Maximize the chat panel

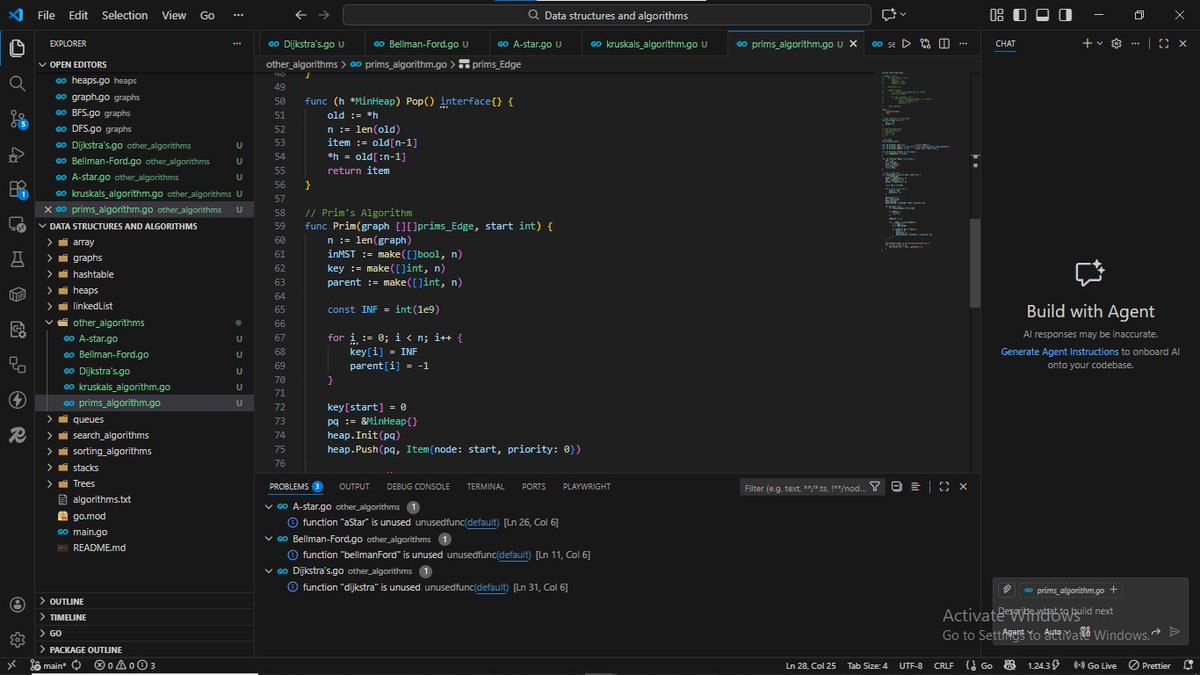click(x=1164, y=44)
